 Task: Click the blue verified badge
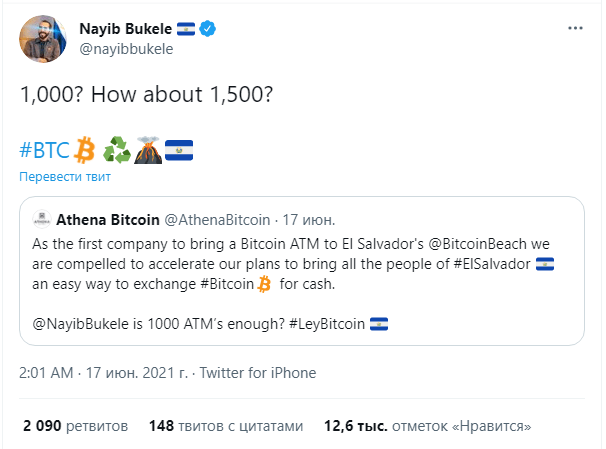(208, 29)
